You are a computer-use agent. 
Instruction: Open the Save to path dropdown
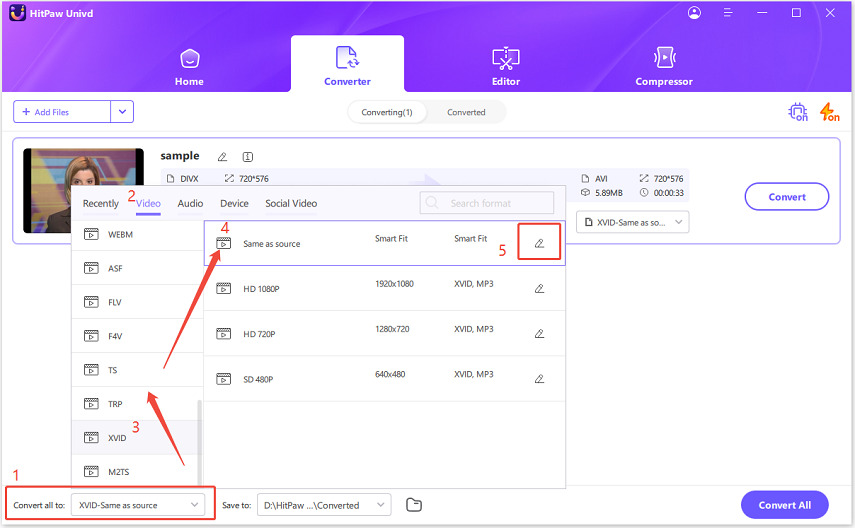tap(324, 505)
